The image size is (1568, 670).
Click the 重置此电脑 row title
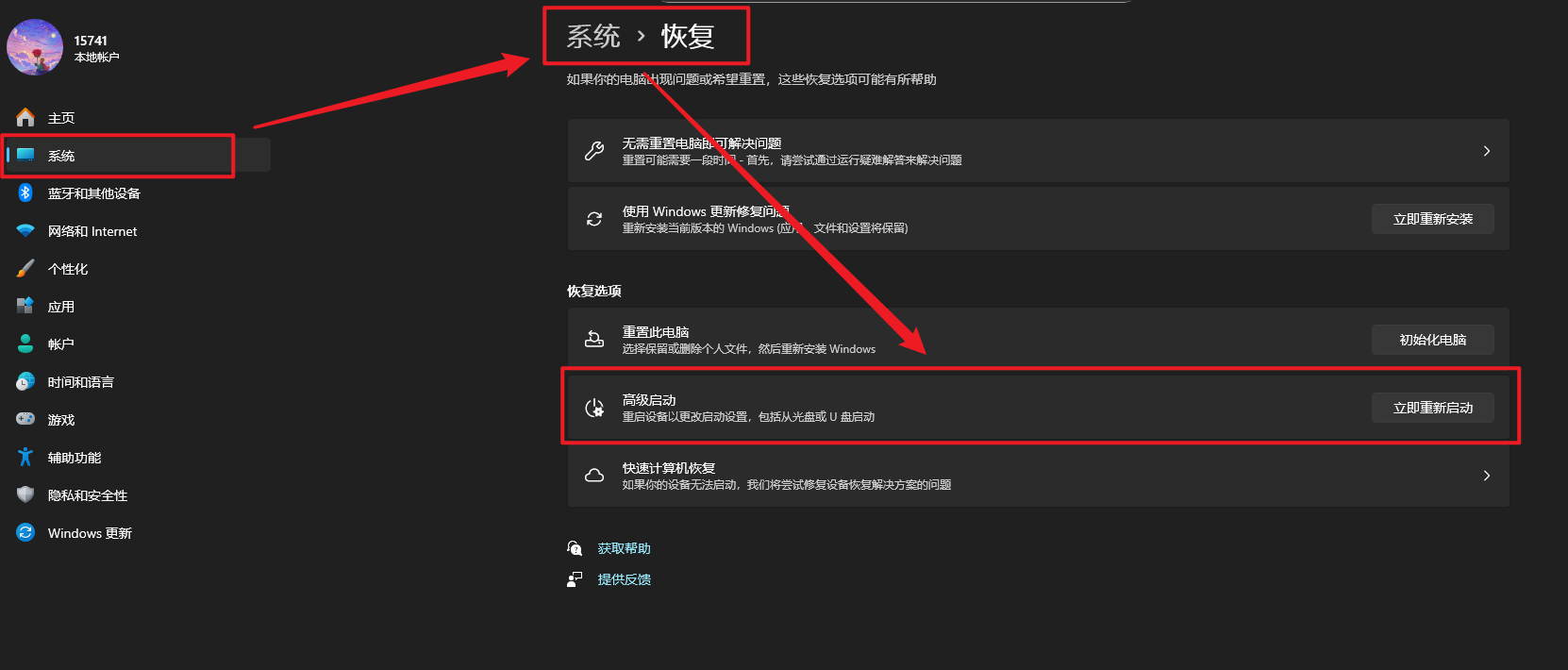(x=656, y=332)
